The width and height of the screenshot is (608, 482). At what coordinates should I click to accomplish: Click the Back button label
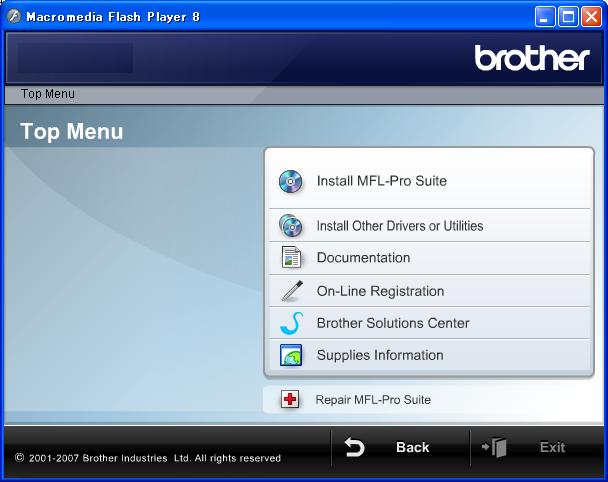(x=413, y=447)
